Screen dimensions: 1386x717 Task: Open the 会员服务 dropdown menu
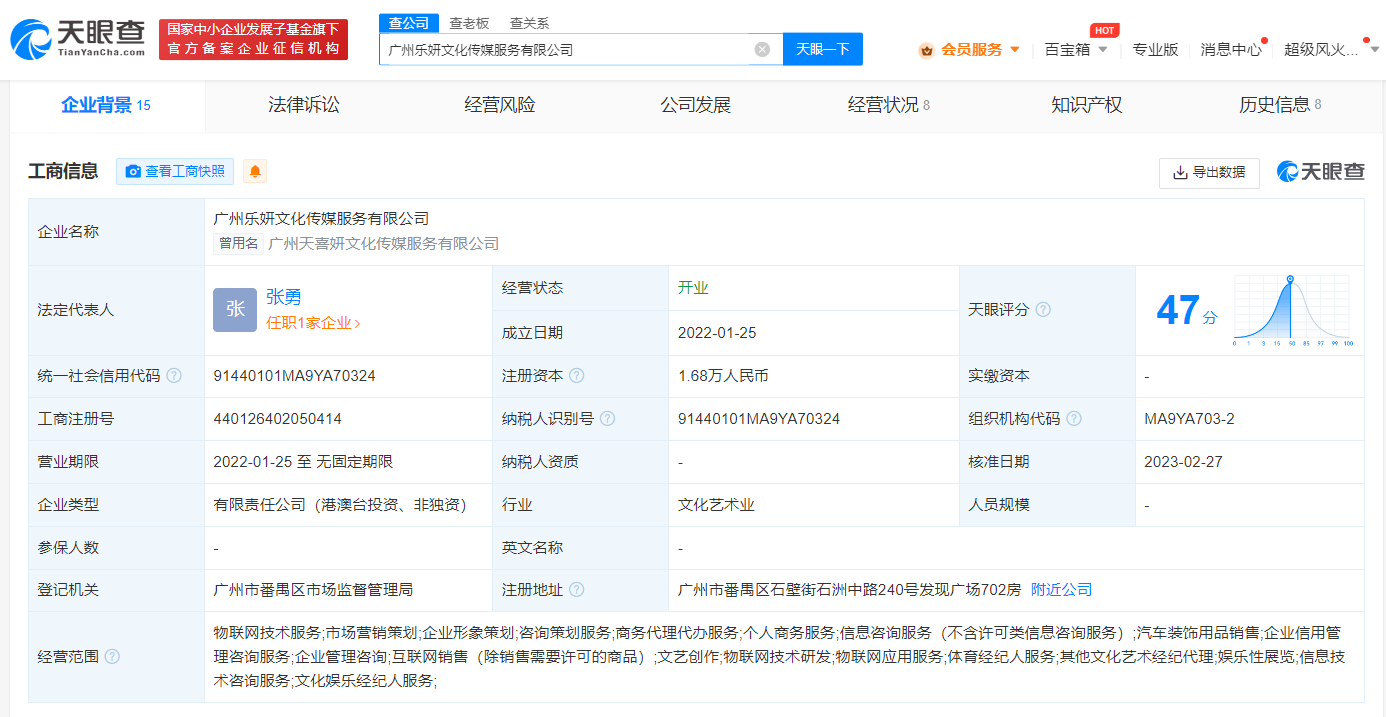tap(970, 49)
